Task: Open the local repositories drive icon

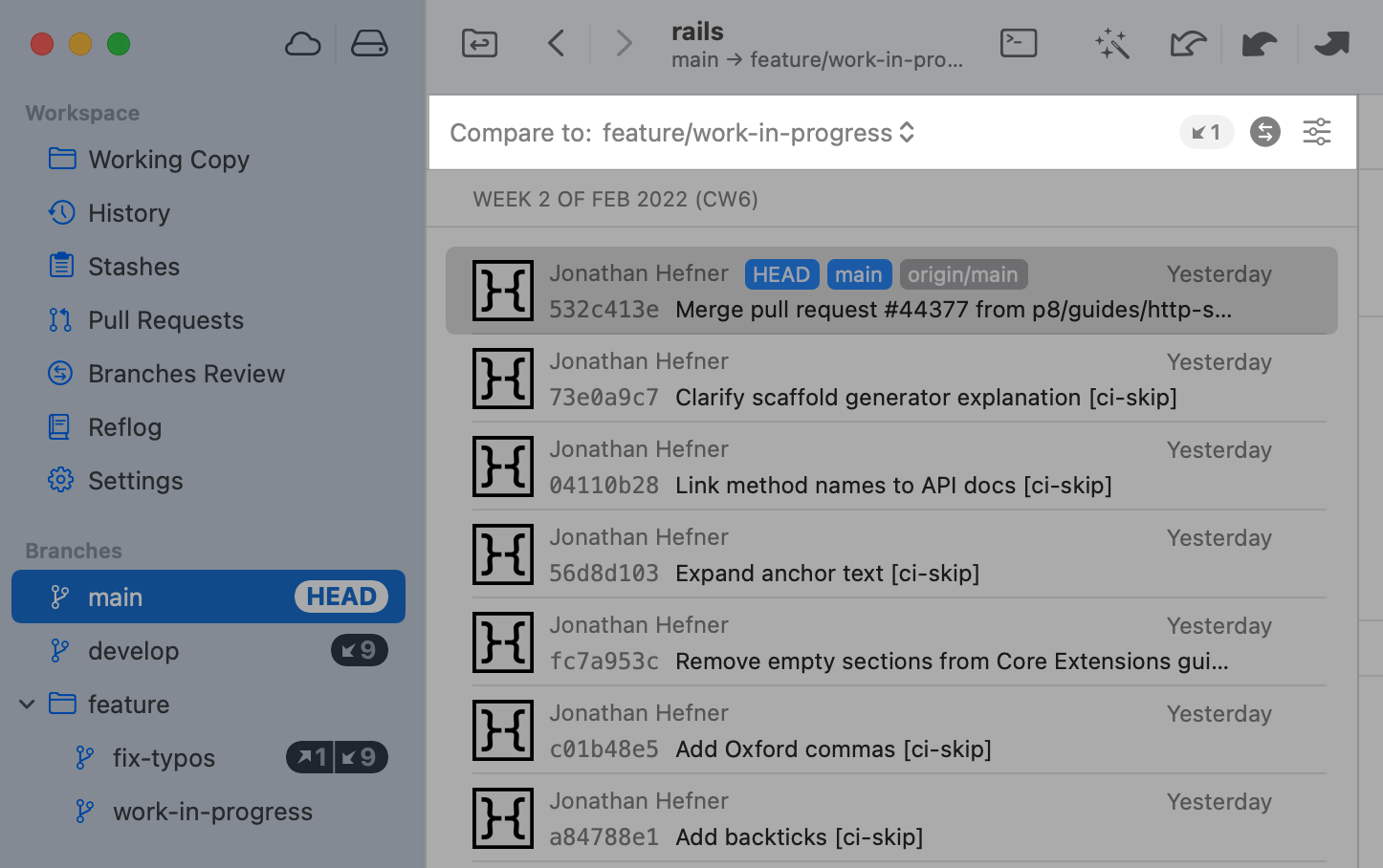Action: (369, 44)
